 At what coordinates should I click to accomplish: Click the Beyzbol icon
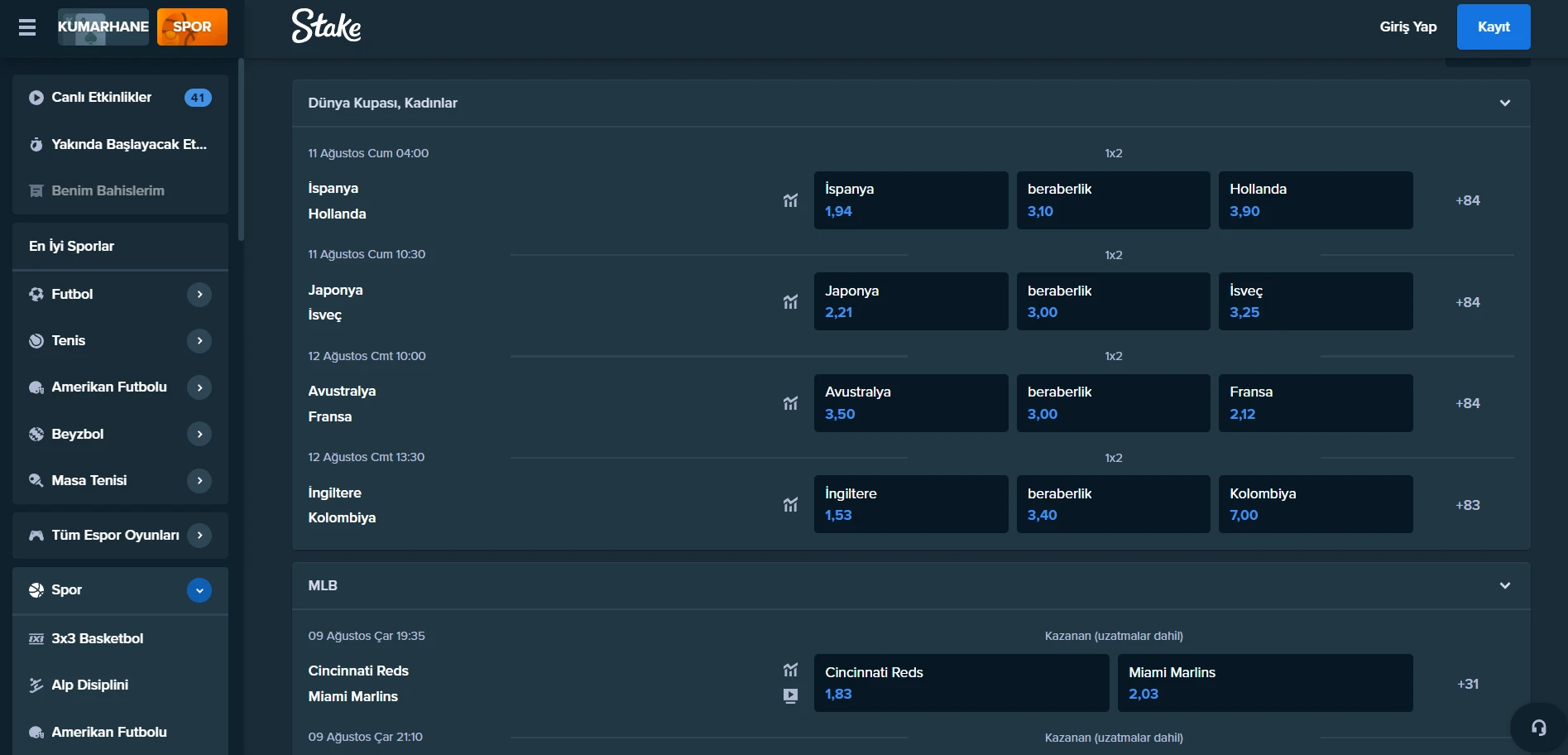(x=36, y=434)
